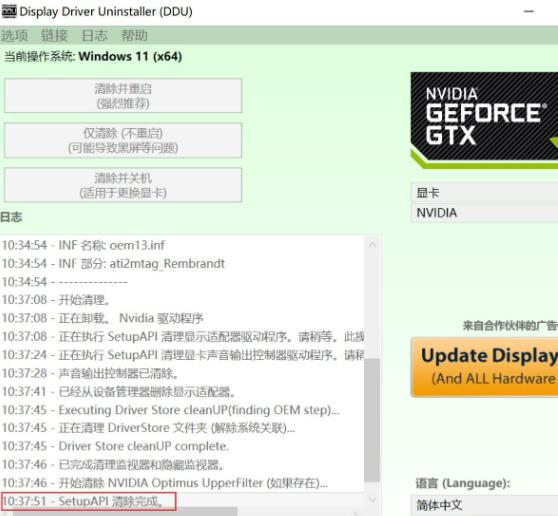Click the log scrollbar down arrow
The image size is (558, 516).
[x=372, y=500]
